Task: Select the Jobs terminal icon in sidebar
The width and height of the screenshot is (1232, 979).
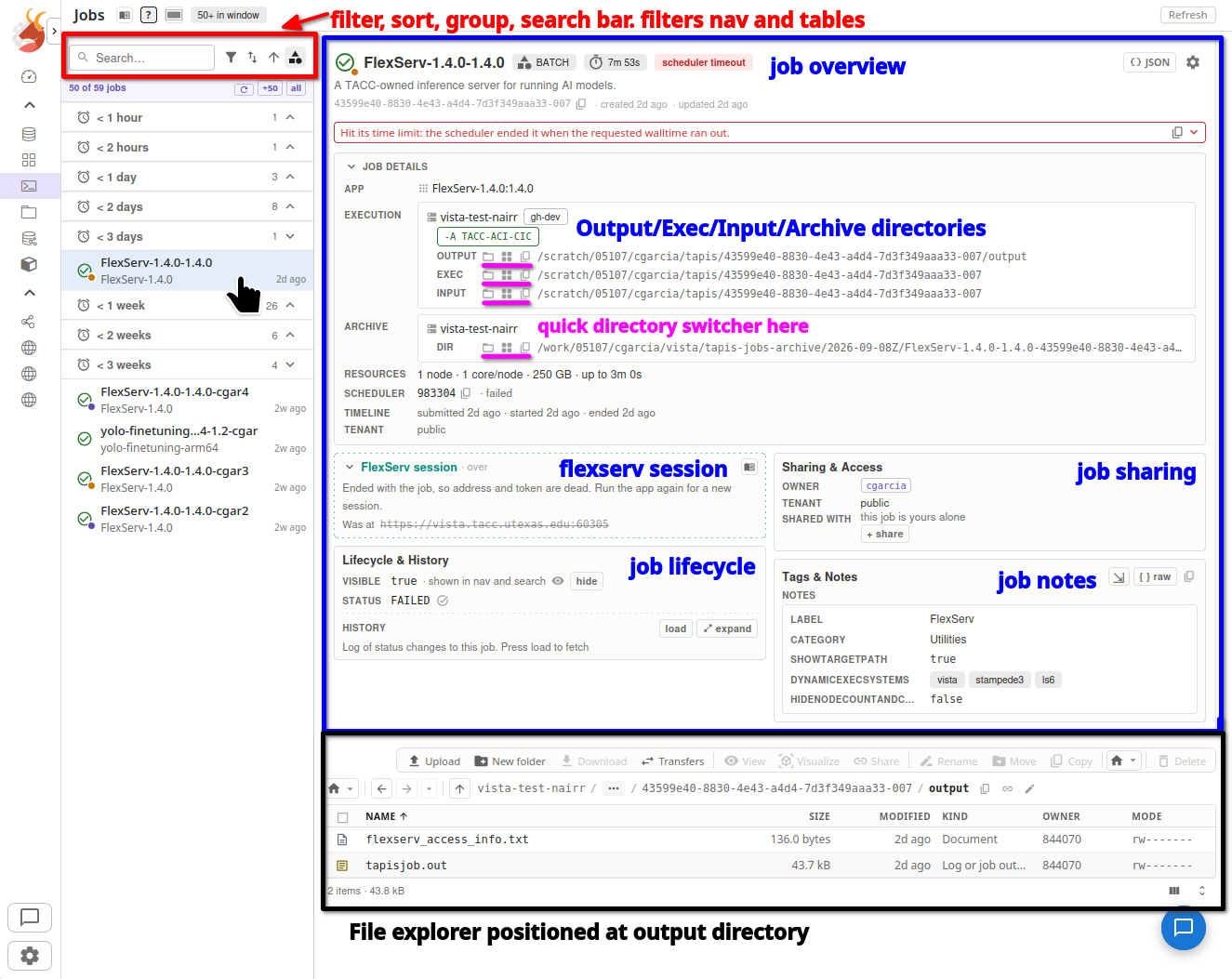Action: pyautogui.click(x=29, y=186)
